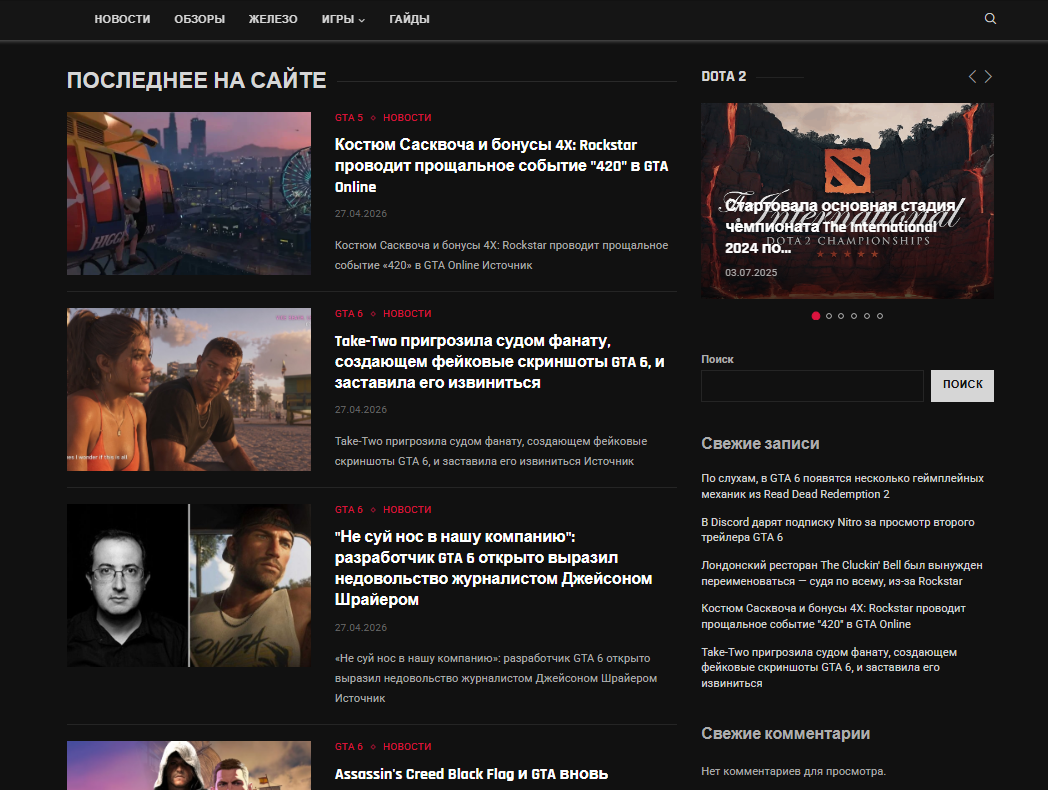The width and height of the screenshot is (1048, 790).
Task: Click НОВОСТИ tag on the Schreier article
Action: coord(407,509)
